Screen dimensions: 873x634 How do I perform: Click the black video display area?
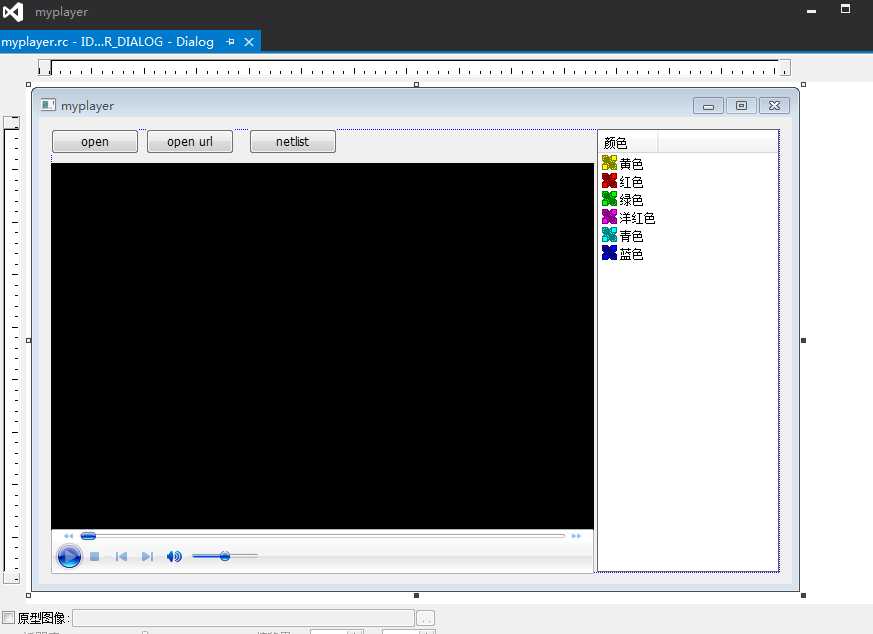322,346
